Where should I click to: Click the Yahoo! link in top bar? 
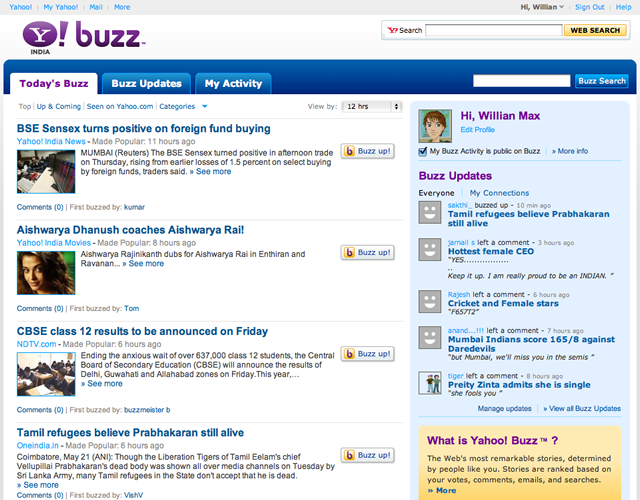click(x=20, y=7)
